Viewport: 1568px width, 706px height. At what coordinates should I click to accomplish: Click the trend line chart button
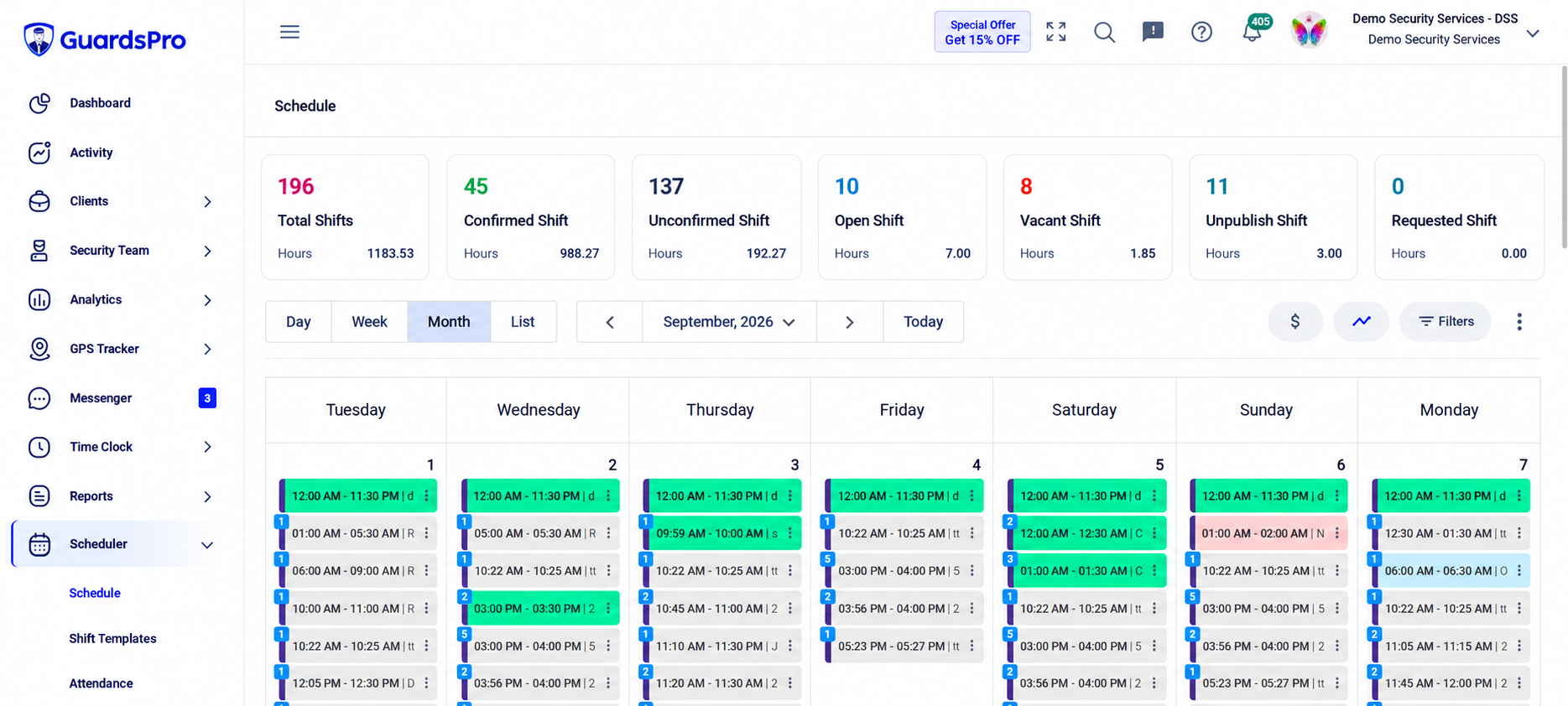[x=1361, y=321]
